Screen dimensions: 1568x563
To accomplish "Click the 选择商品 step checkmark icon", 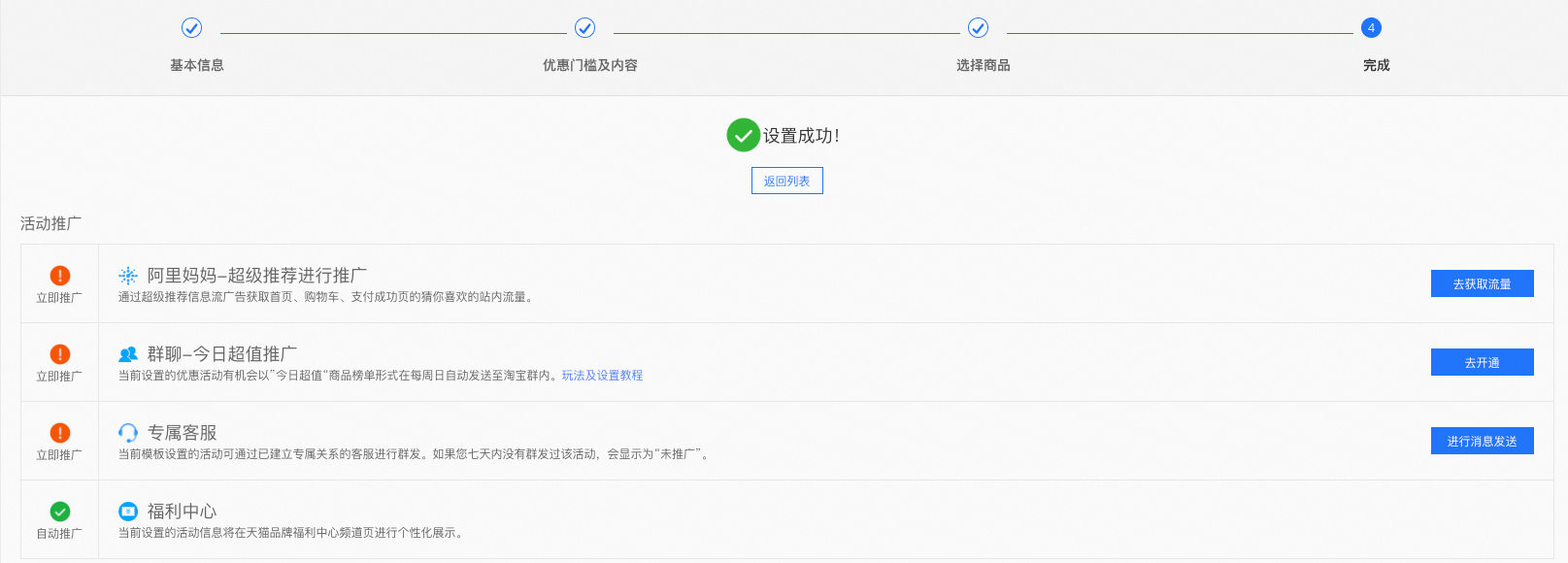I will [979, 28].
